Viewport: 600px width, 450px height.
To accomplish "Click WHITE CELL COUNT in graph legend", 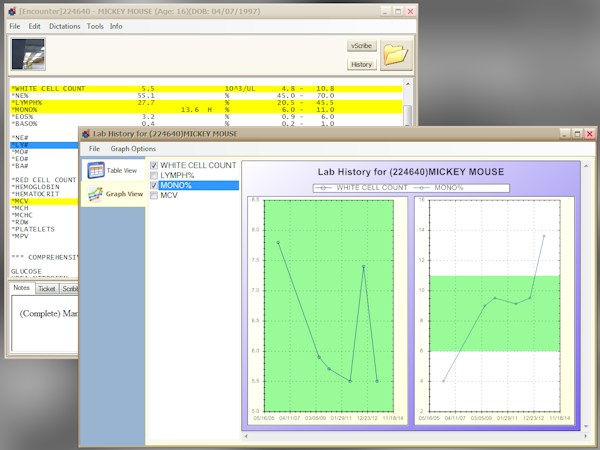I will [x=362, y=188].
